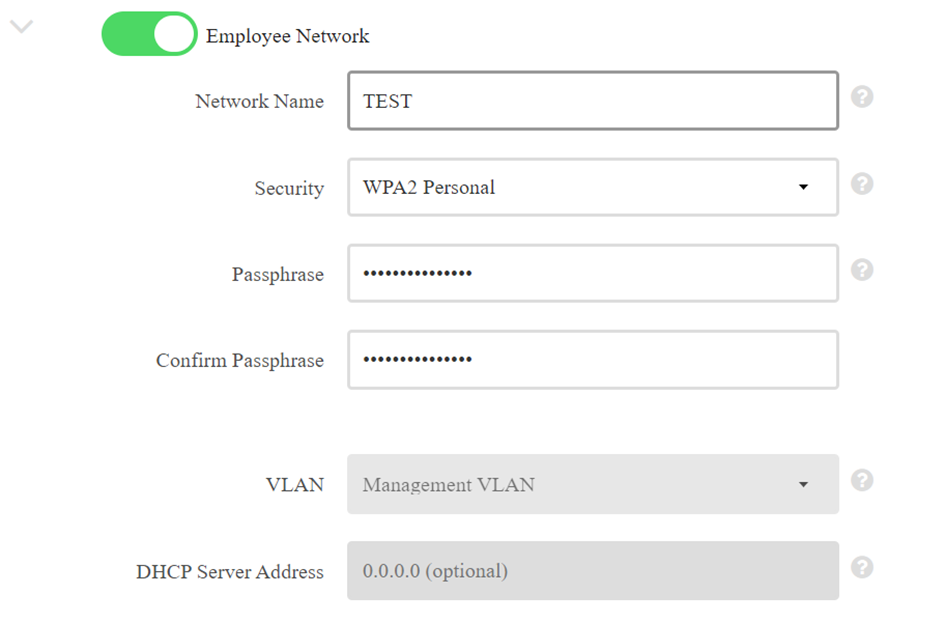Image resolution: width=945 pixels, height=623 pixels.
Task: Disable the Employee Network toggle
Action: pyautogui.click(x=148, y=33)
